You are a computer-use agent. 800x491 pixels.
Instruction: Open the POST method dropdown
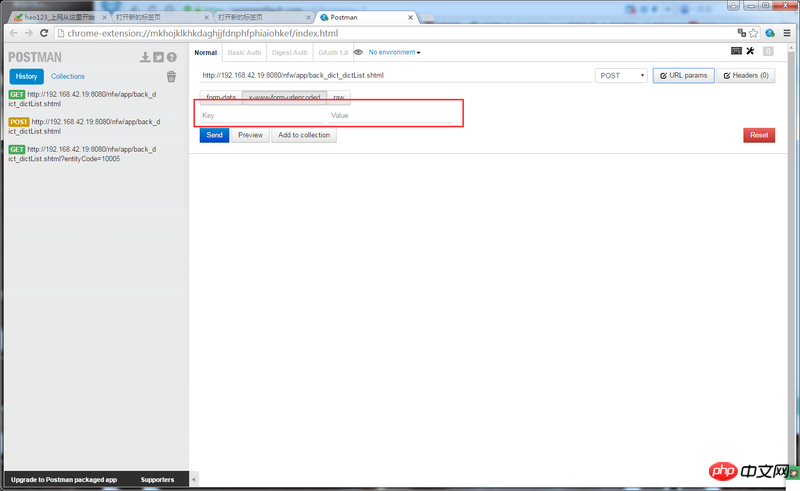coord(621,76)
